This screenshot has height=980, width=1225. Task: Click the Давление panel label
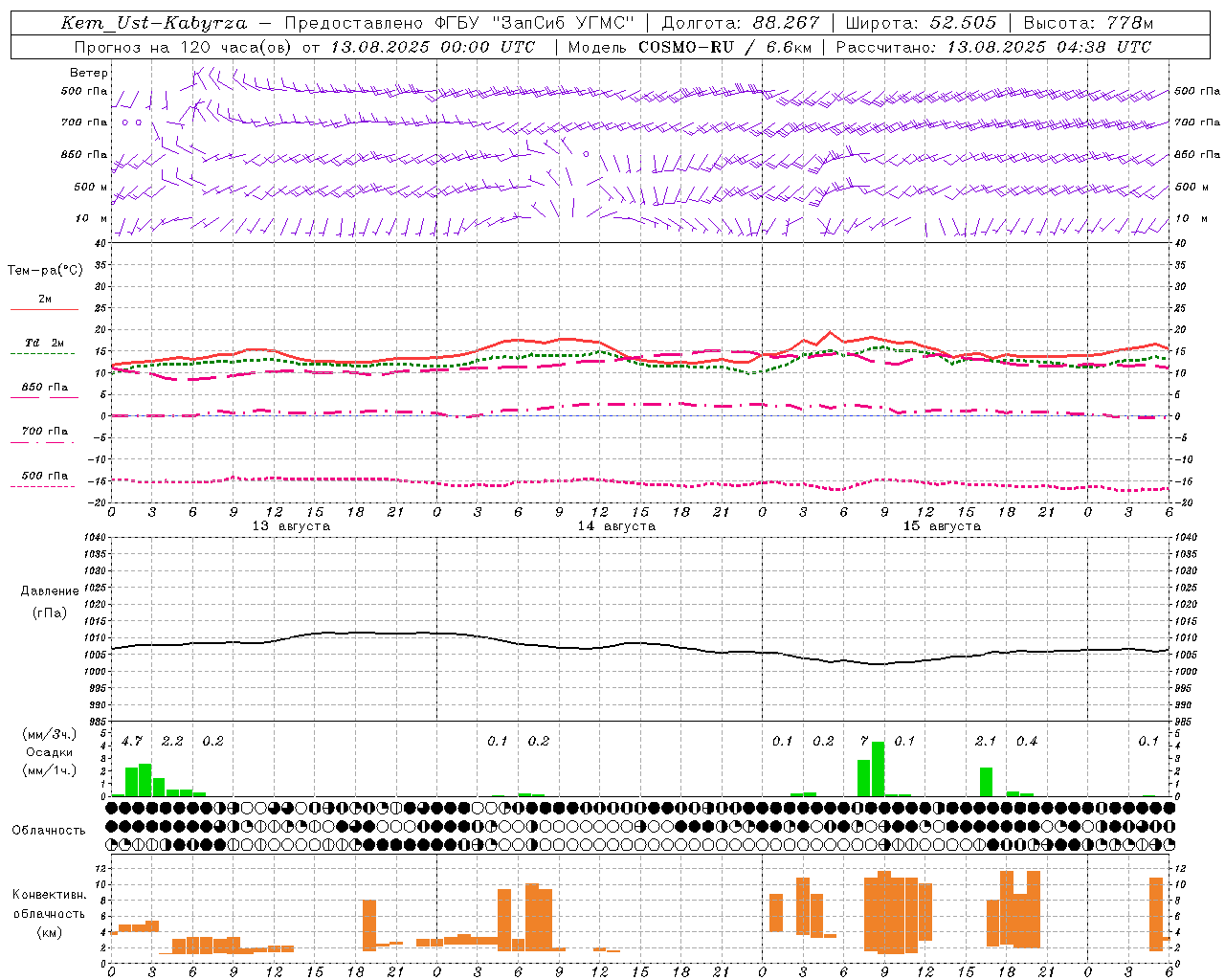(50, 591)
